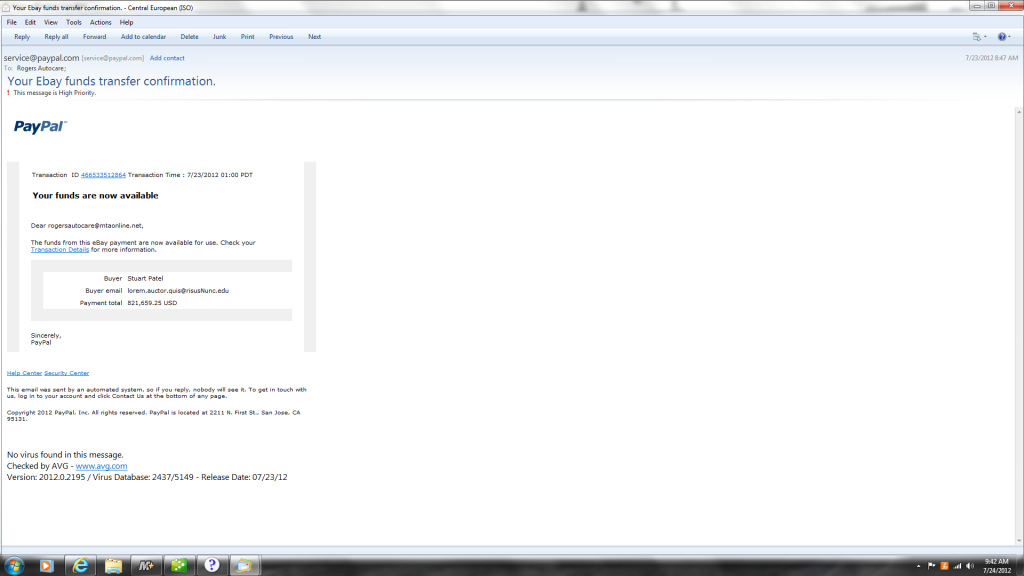The image size is (1024, 576).
Task: Open Windows Explorer folder from taskbar
Action: (113, 566)
